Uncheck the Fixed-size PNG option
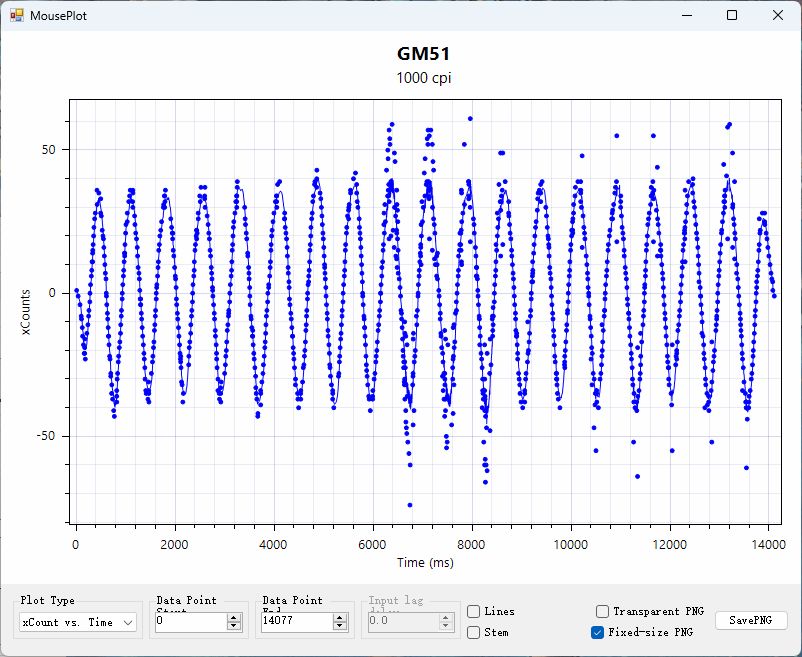This screenshot has width=802, height=657. [x=597, y=632]
